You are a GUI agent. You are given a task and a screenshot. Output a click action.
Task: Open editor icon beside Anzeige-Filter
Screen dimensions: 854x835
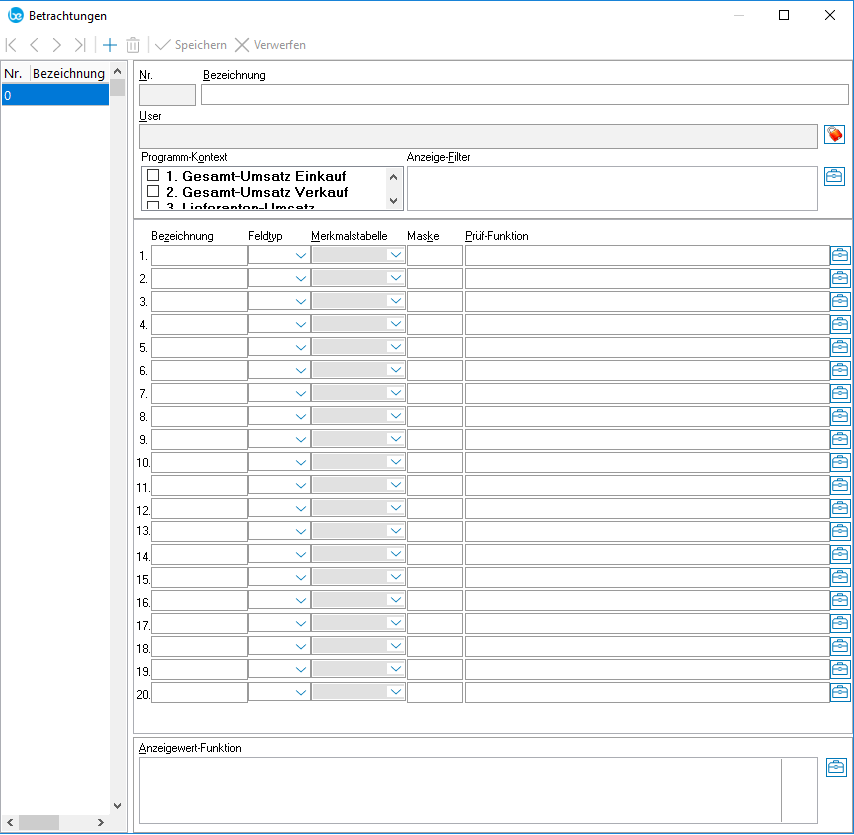(x=834, y=177)
